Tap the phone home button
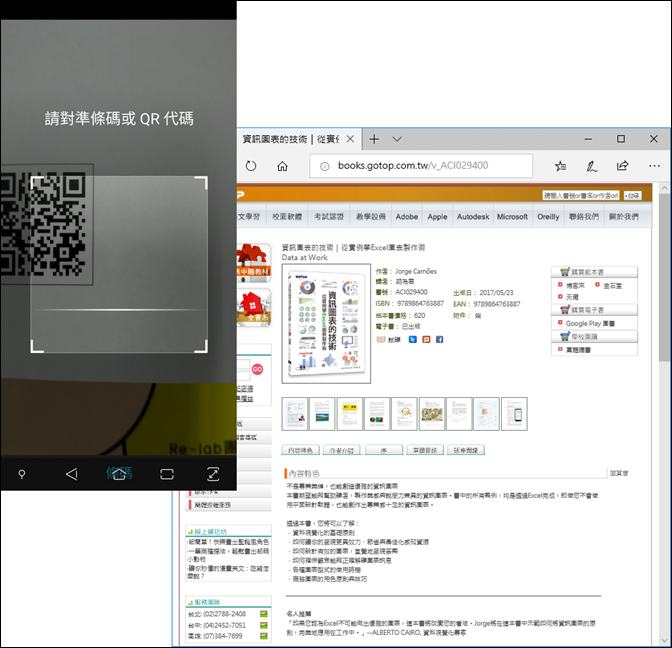The image size is (672, 648). (119, 474)
